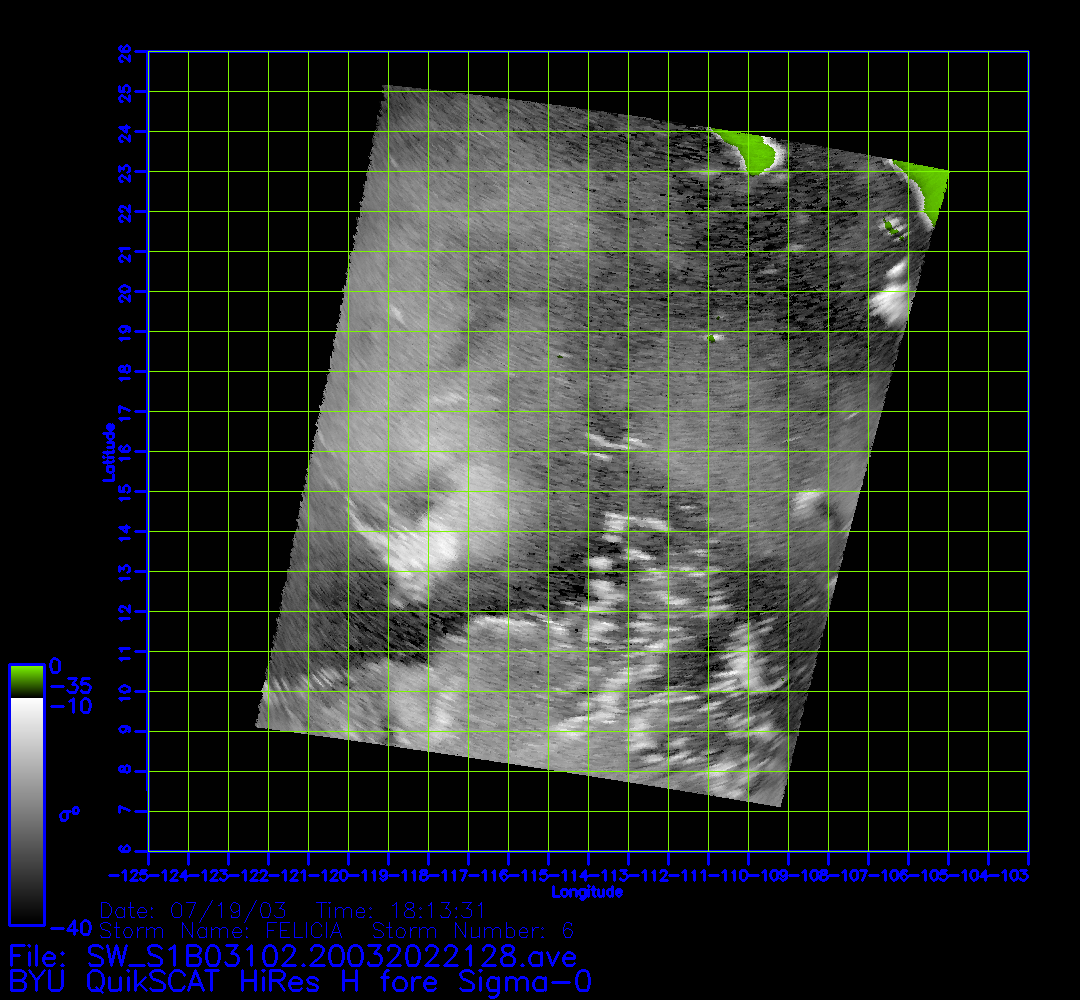Click the small green island near 21.5N, 106.5W

pos(892,228)
